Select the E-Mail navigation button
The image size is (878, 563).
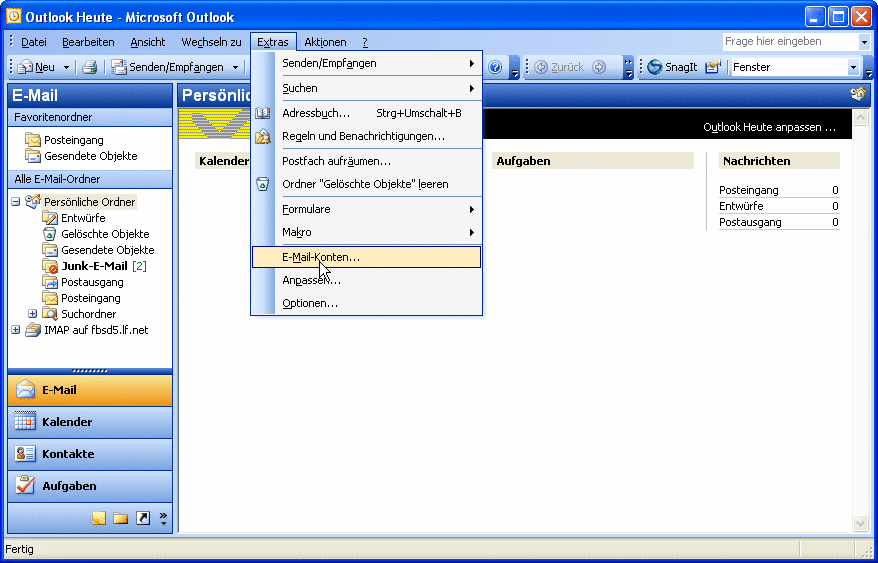click(90, 390)
